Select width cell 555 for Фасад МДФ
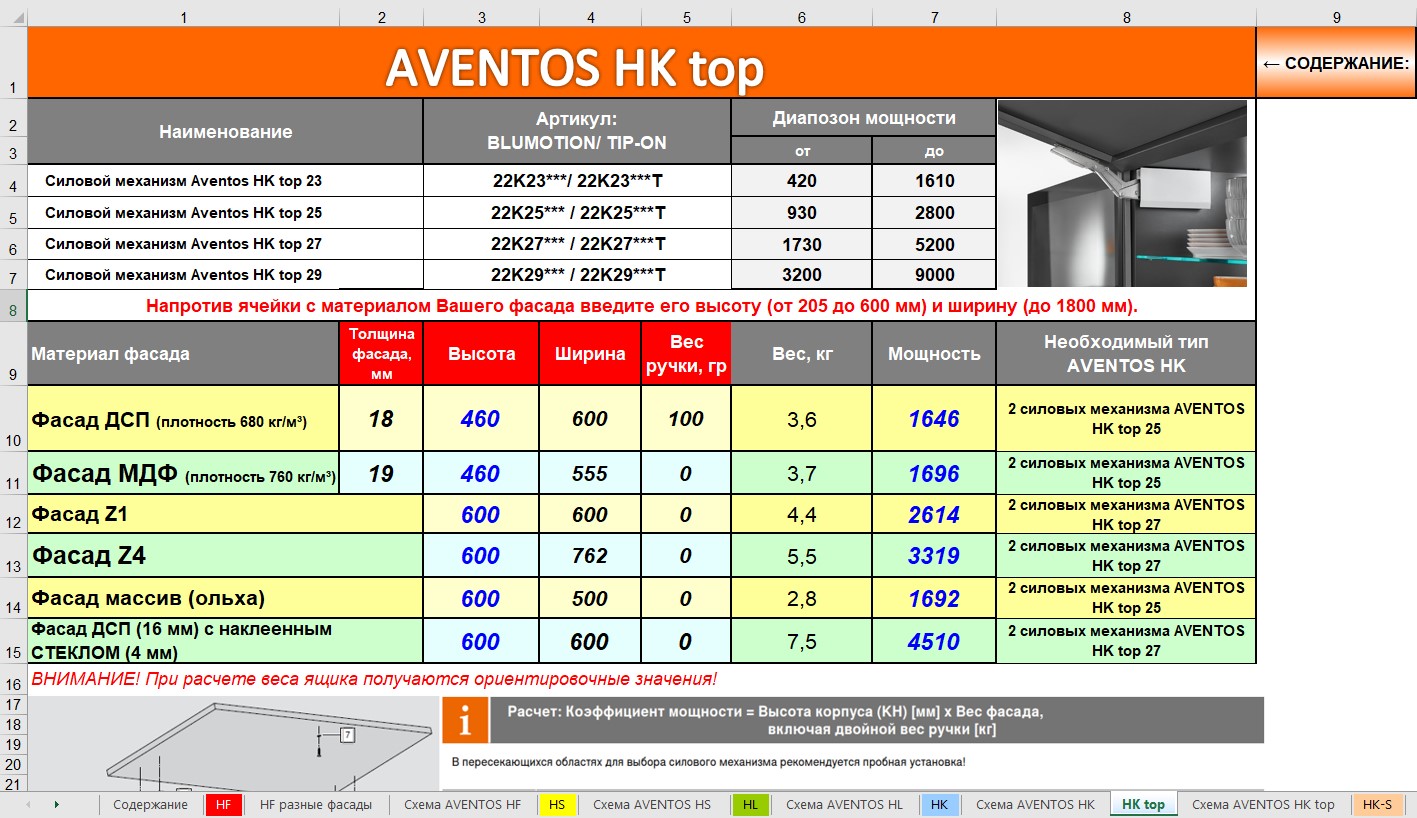This screenshot has height=818, width=1417. point(590,473)
